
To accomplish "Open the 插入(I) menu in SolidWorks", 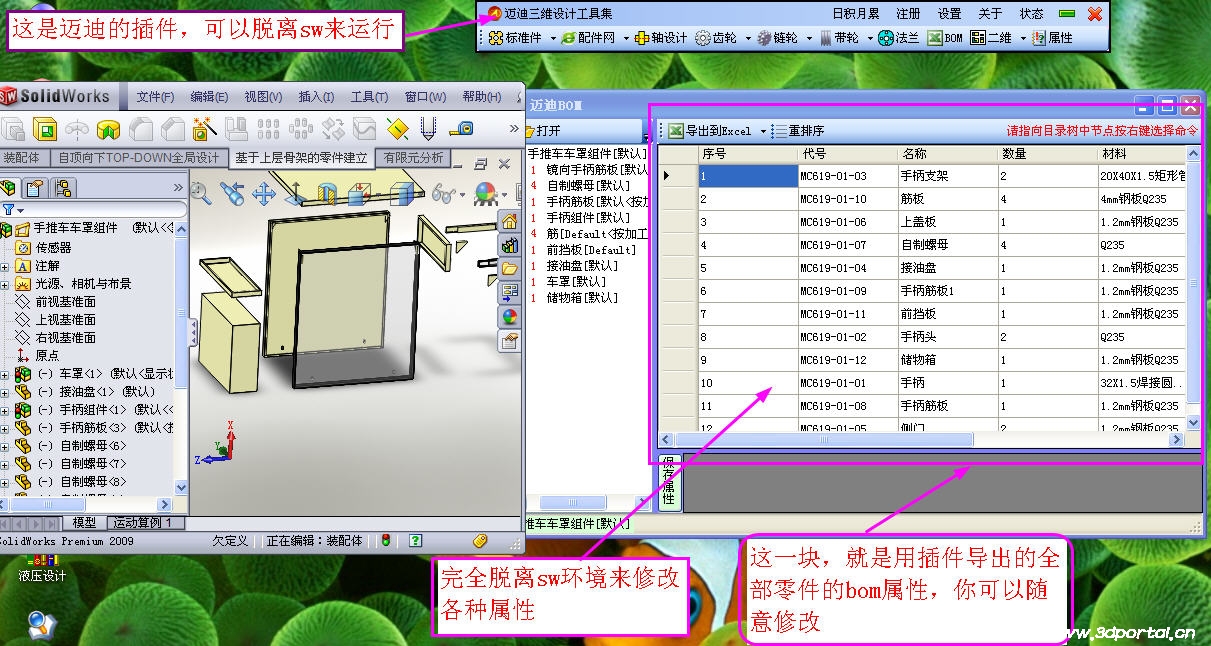I will (316, 97).
